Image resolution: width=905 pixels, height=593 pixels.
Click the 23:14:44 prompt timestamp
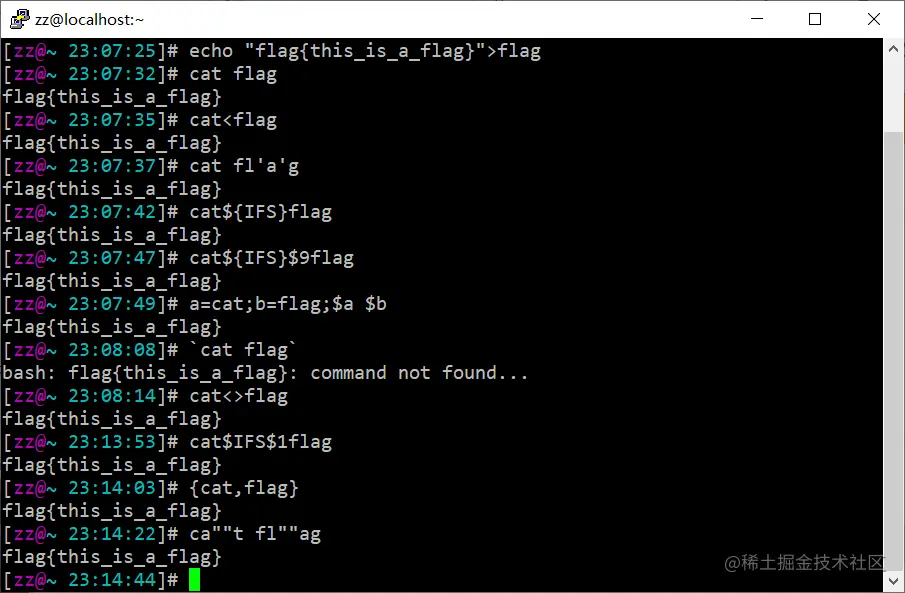tap(113, 579)
